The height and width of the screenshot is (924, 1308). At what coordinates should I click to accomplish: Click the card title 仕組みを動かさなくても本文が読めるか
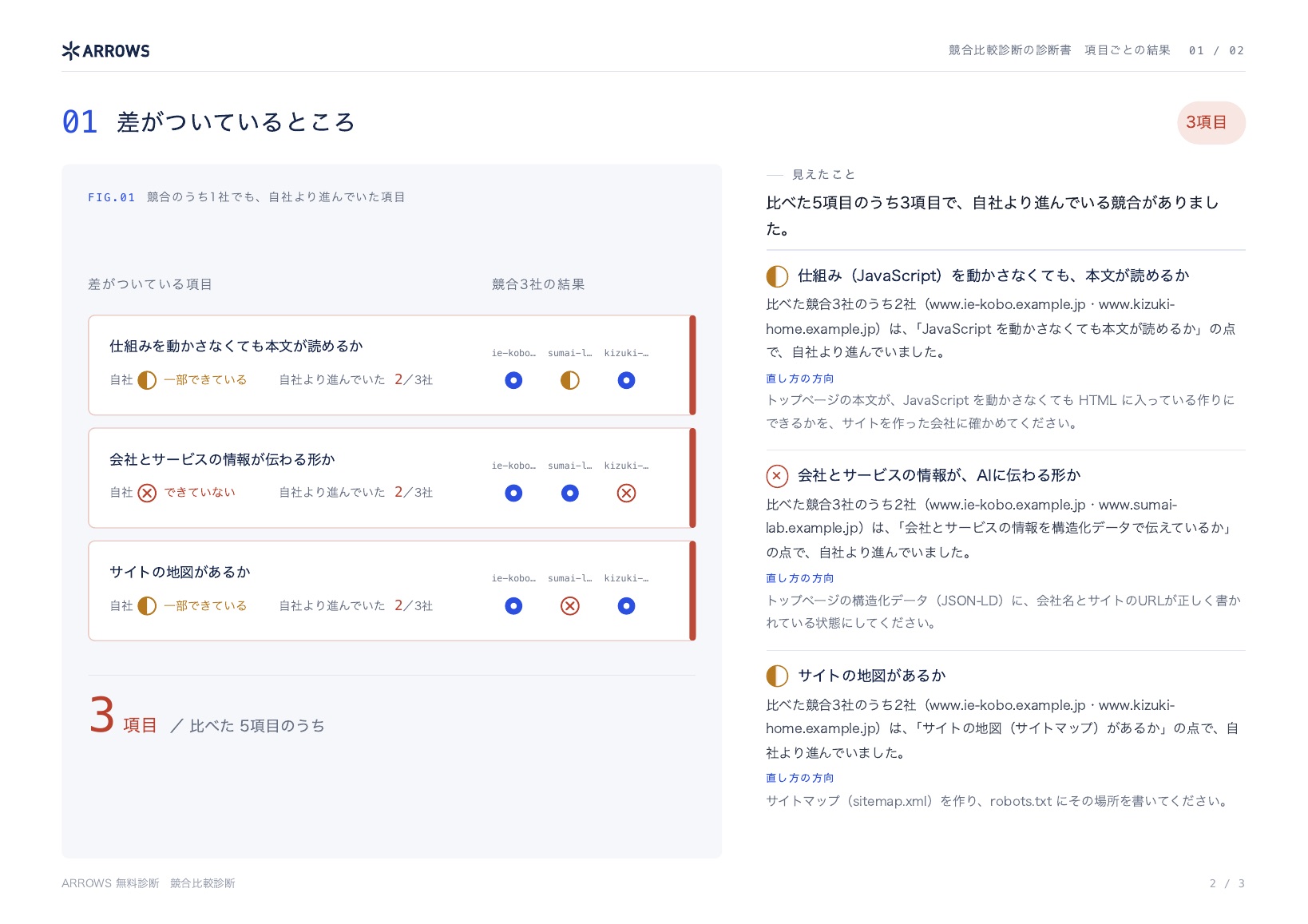(x=236, y=346)
